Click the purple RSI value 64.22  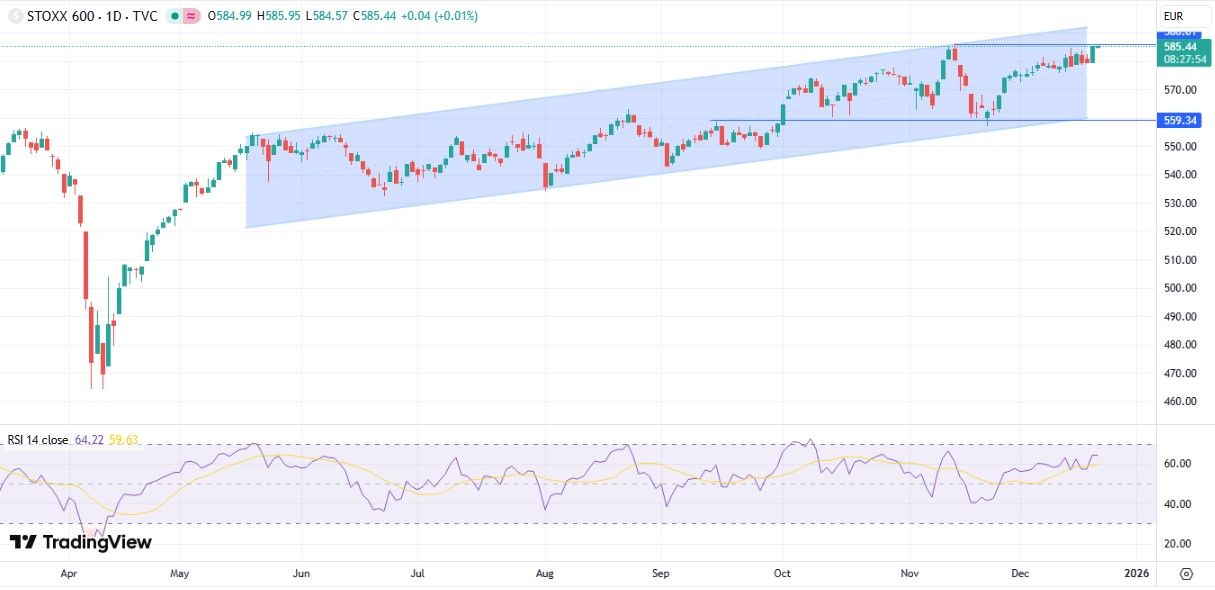[x=89, y=439]
